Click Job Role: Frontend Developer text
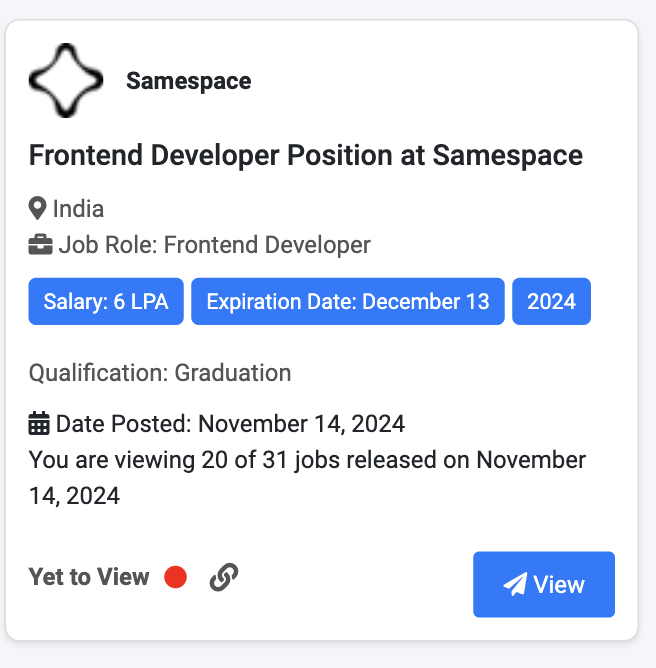Screen dimensions: 656x668 [x=215, y=245]
